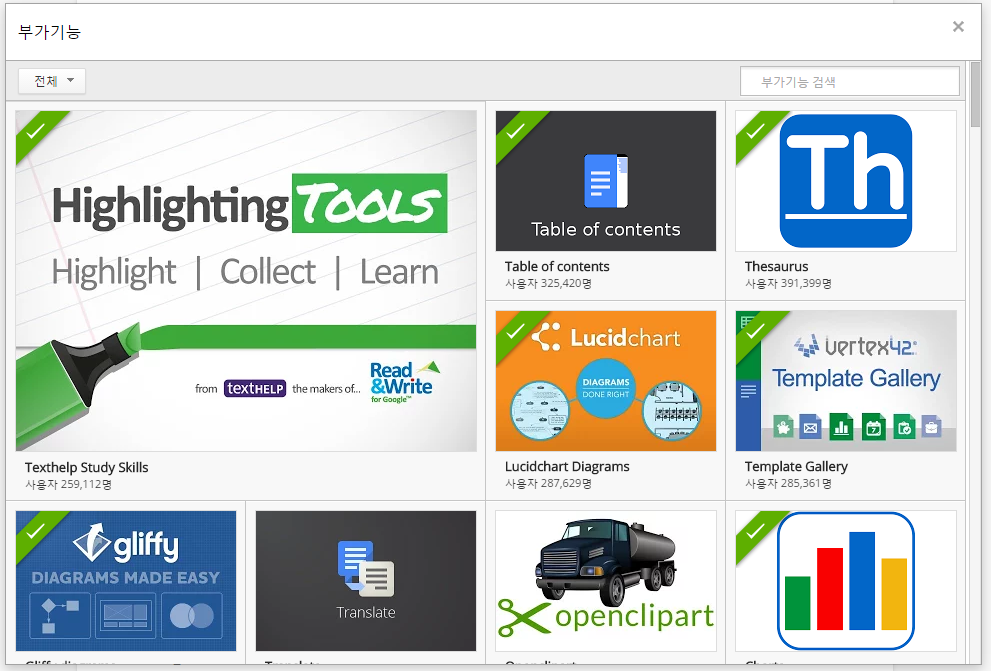This screenshot has height=671, width=991.
Task: Close the 부가기능 dialog
Action: pyautogui.click(x=958, y=27)
